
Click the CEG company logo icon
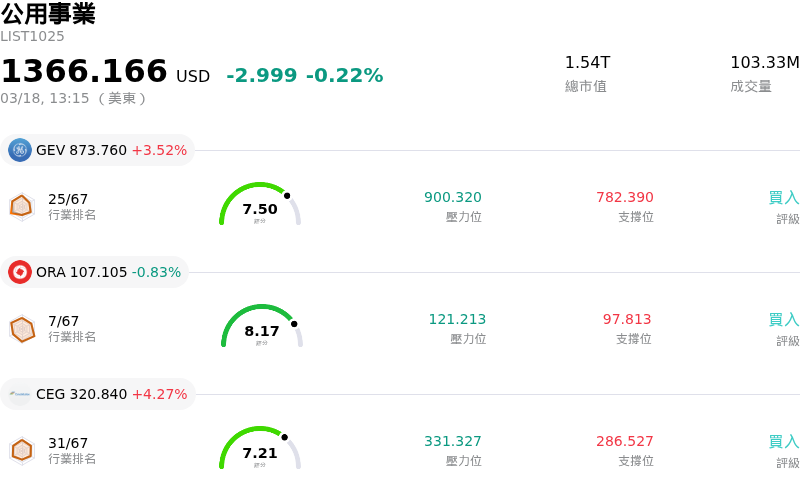[20, 394]
